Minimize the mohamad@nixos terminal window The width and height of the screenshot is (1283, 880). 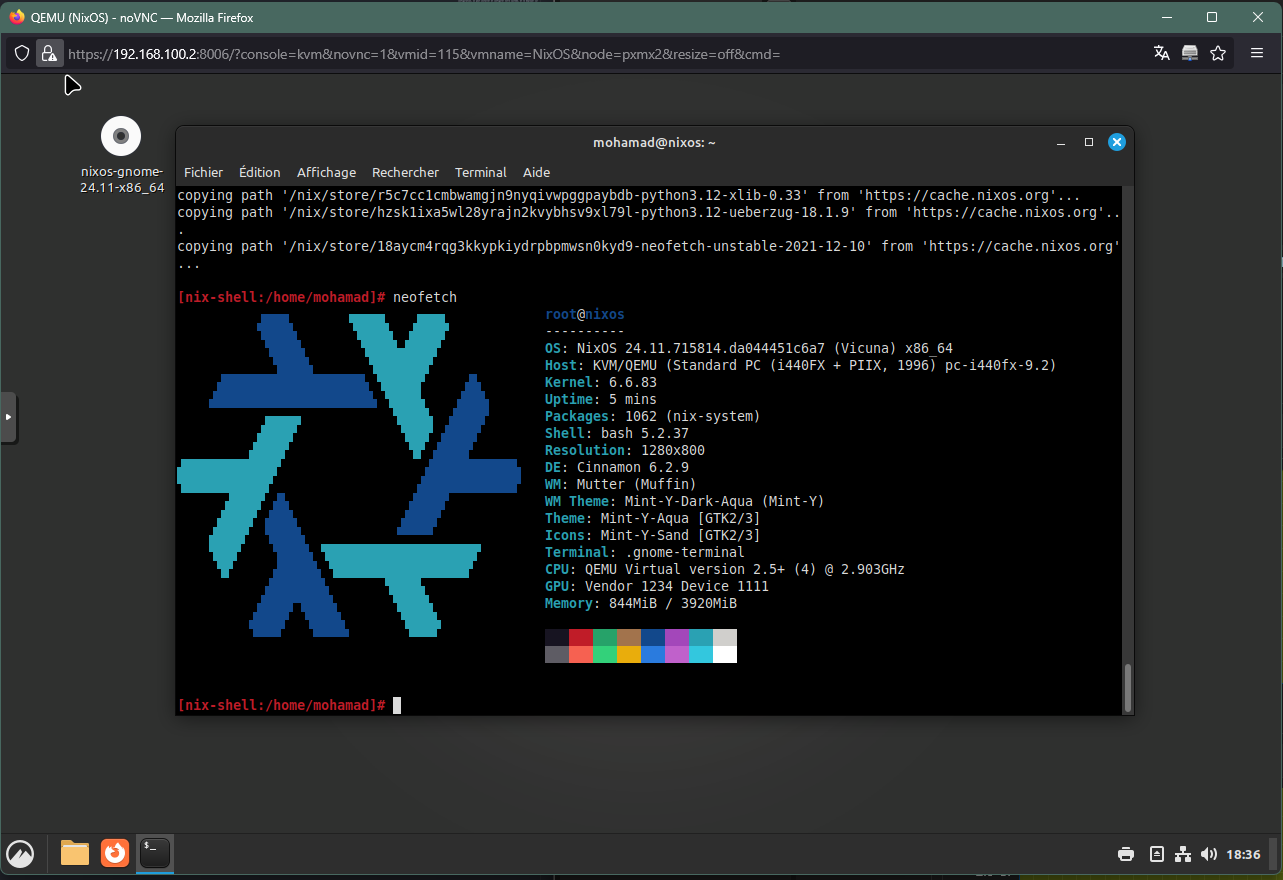pyautogui.click(x=1061, y=143)
